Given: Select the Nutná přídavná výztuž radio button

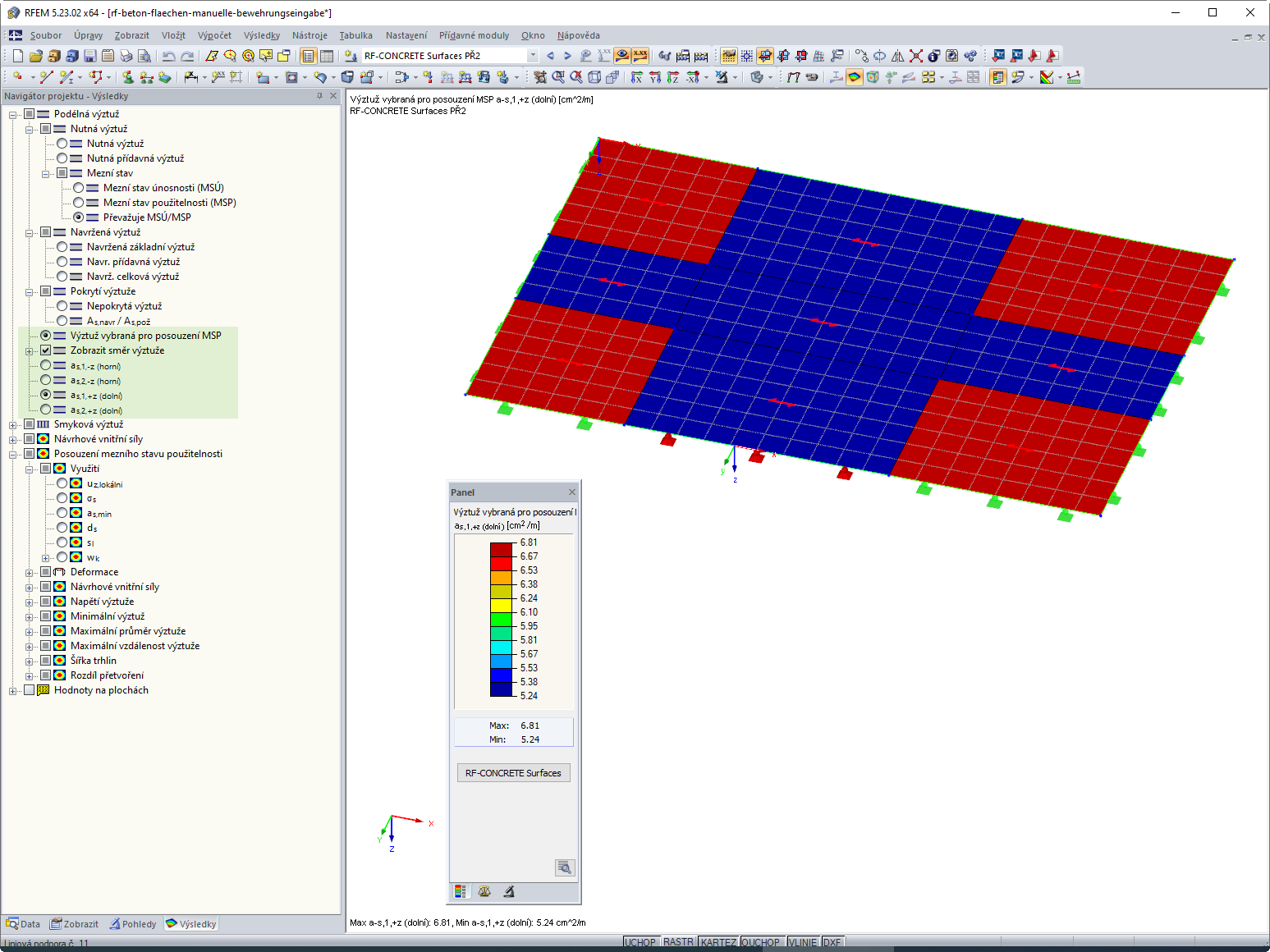Looking at the screenshot, I should pyautogui.click(x=62, y=158).
